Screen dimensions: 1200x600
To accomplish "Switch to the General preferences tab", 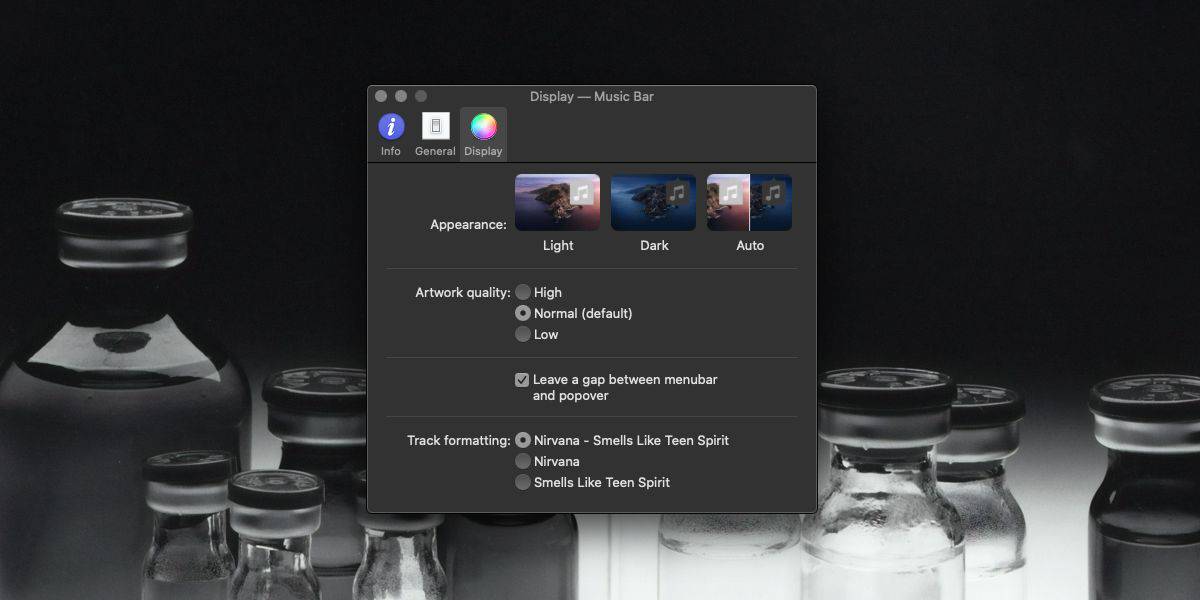I will [x=435, y=134].
